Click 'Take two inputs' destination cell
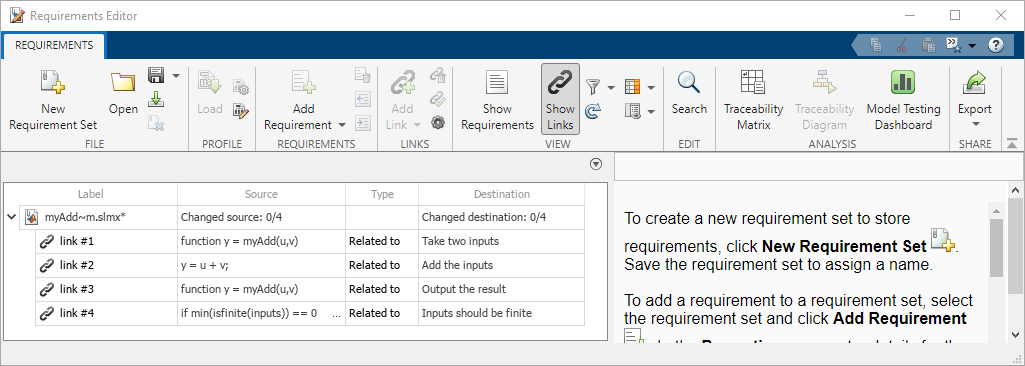 click(501, 241)
